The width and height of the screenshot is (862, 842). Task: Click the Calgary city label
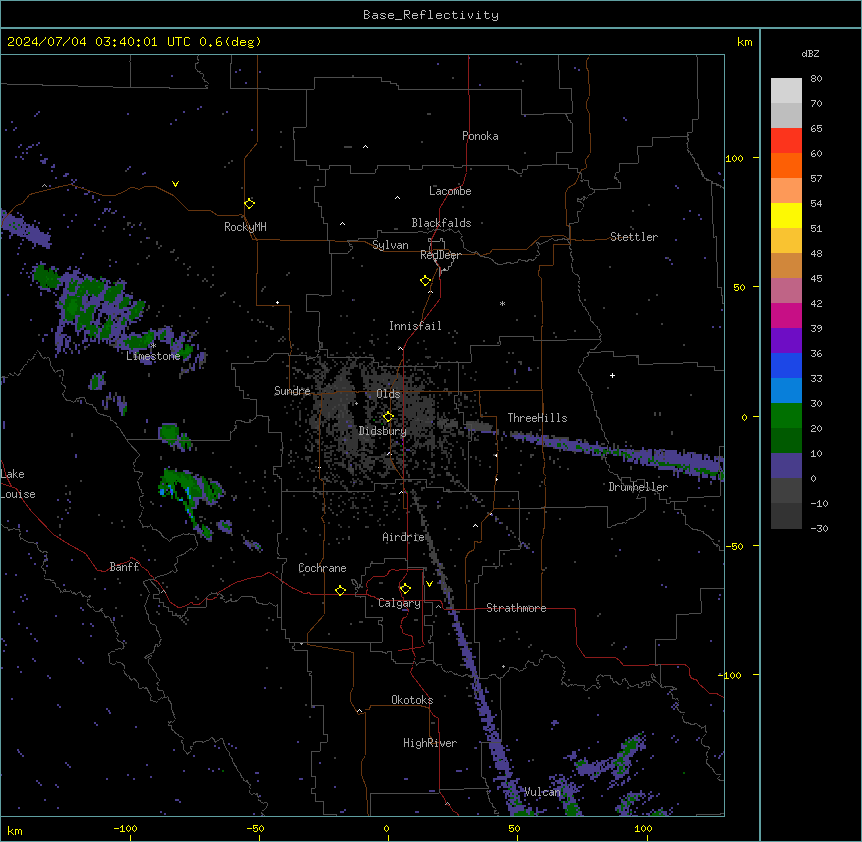pyautogui.click(x=399, y=603)
